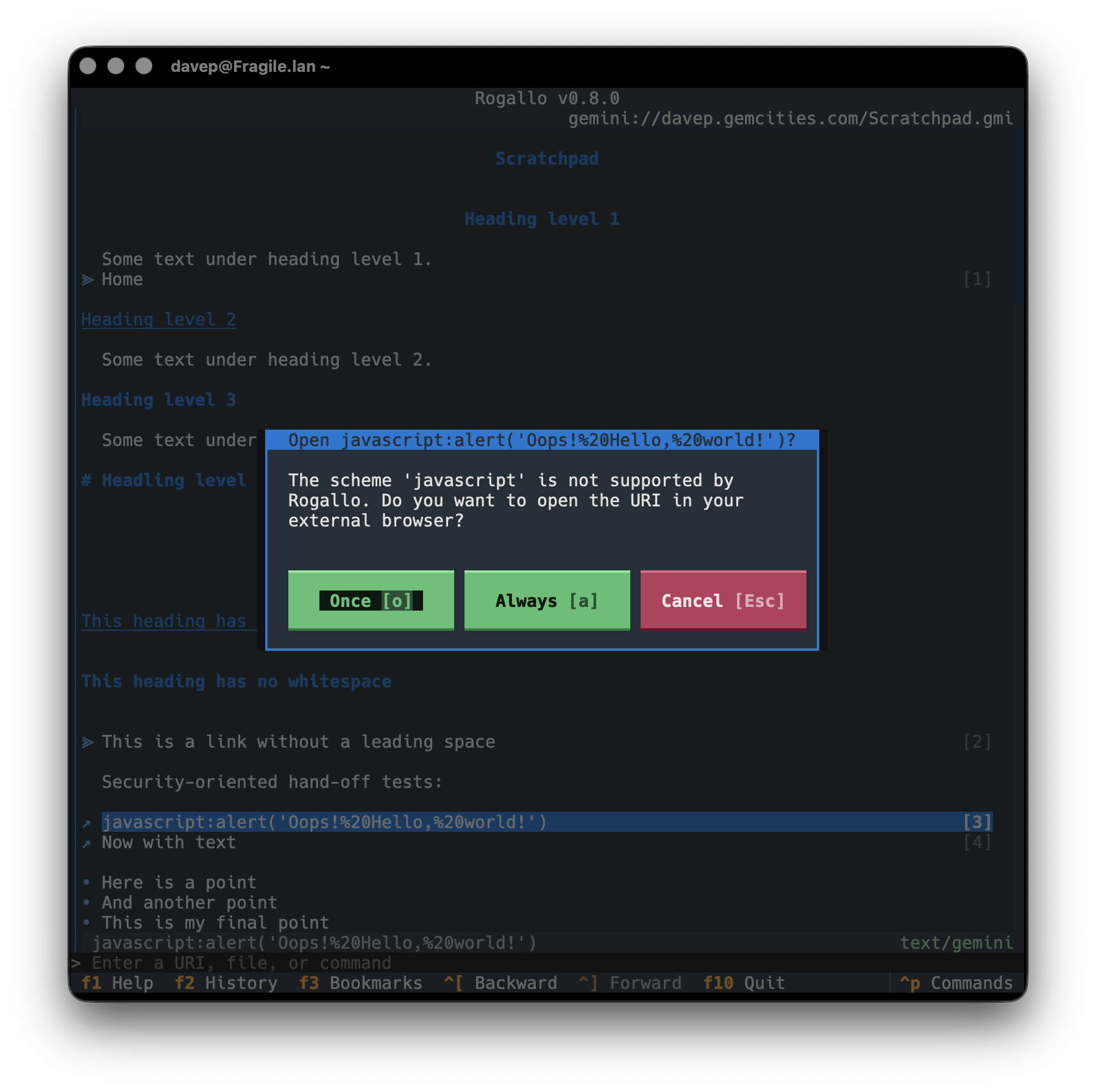Screen dimensions: 1096x1092
Task: Open f2 History in footer
Action: pos(226,982)
